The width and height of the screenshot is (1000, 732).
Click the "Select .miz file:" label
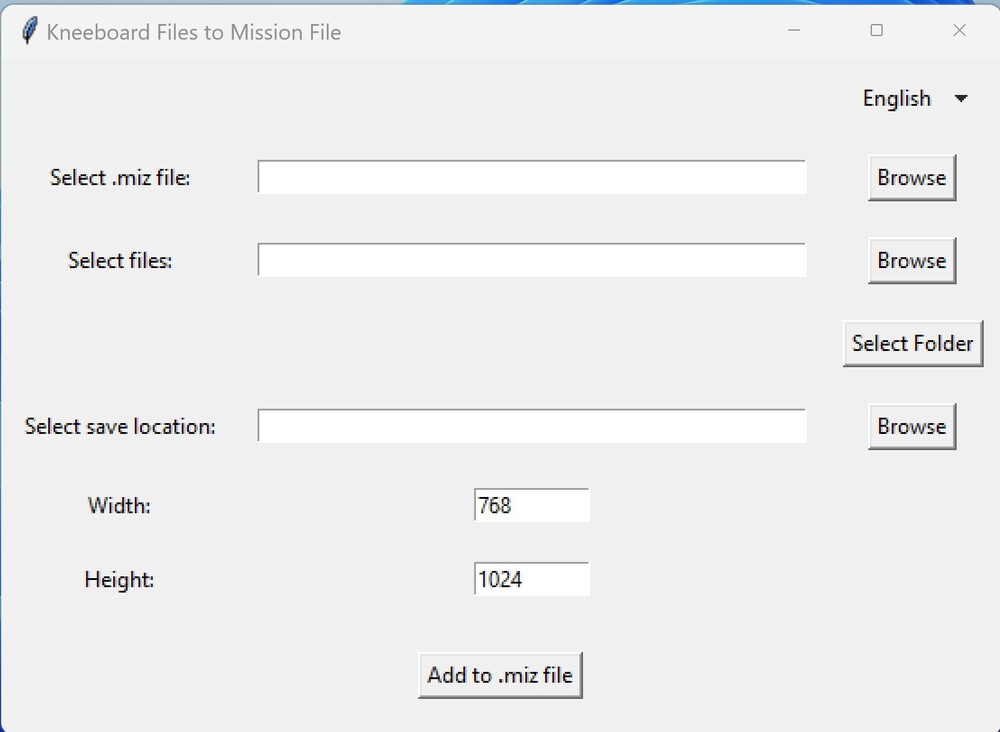coord(120,178)
